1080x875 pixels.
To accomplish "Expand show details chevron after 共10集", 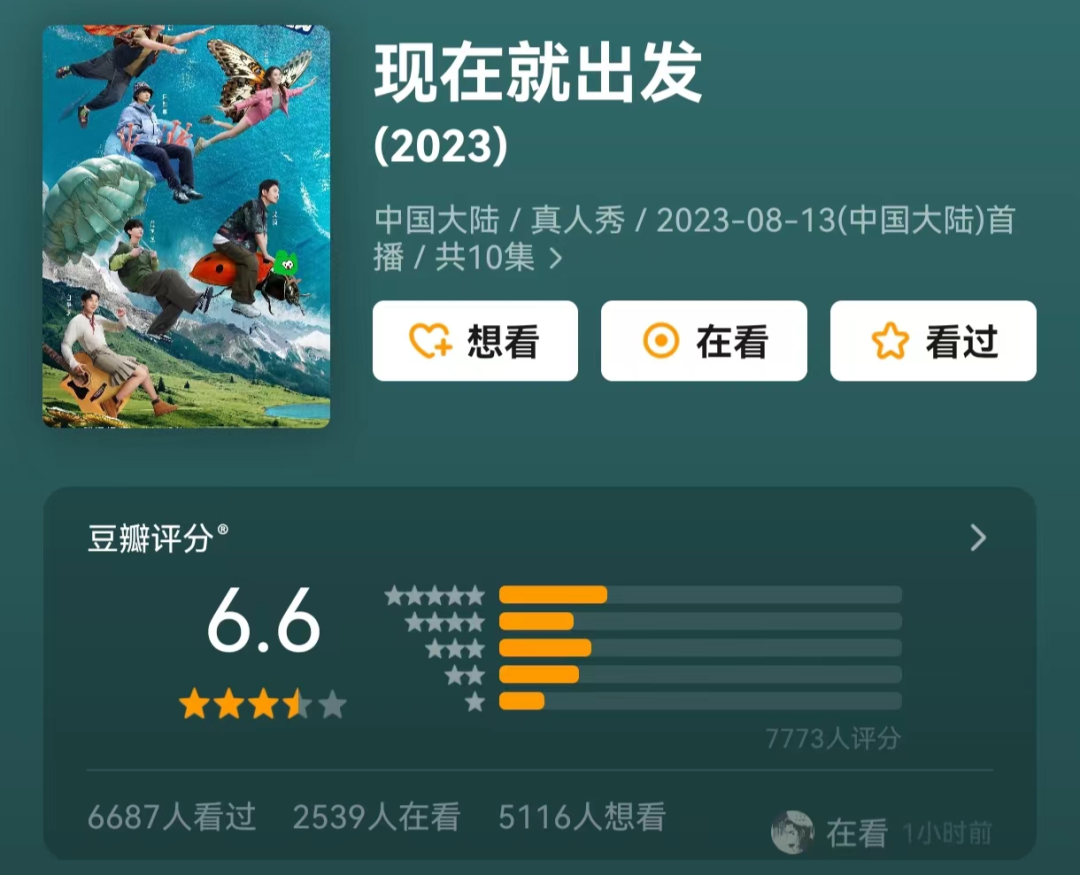I will point(556,258).
